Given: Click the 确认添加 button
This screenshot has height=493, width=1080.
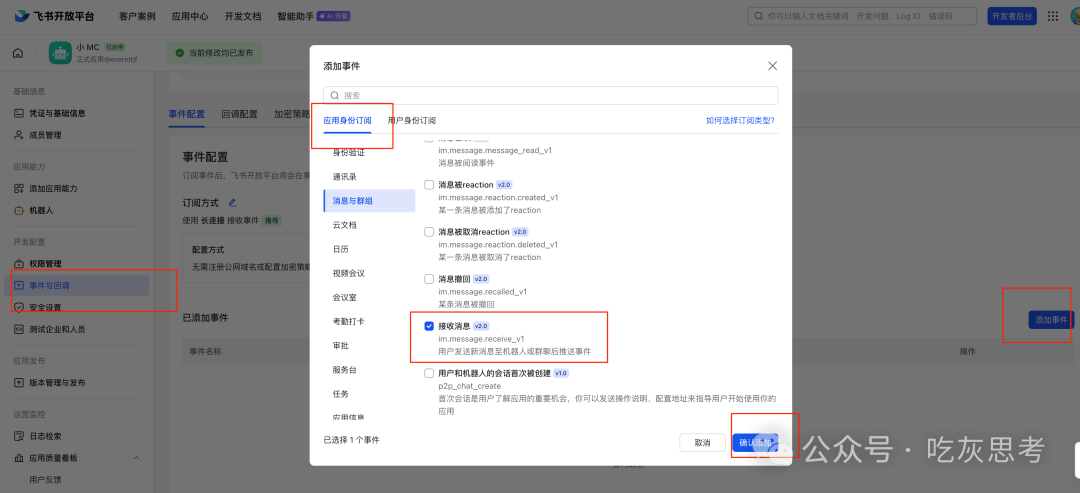Looking at the screenshot, I should click(755, 442).
